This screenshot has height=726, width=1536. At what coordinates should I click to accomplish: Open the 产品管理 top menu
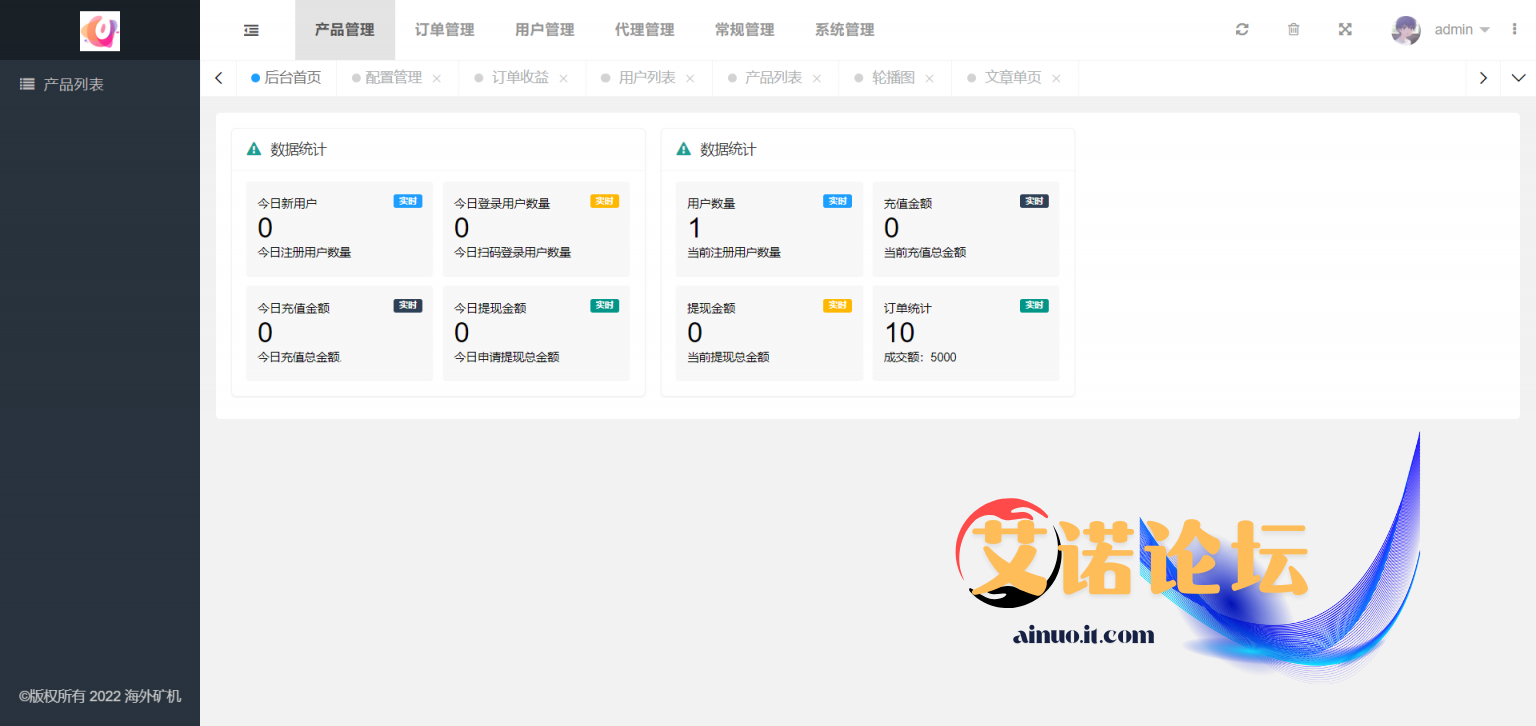click(345, 30)
